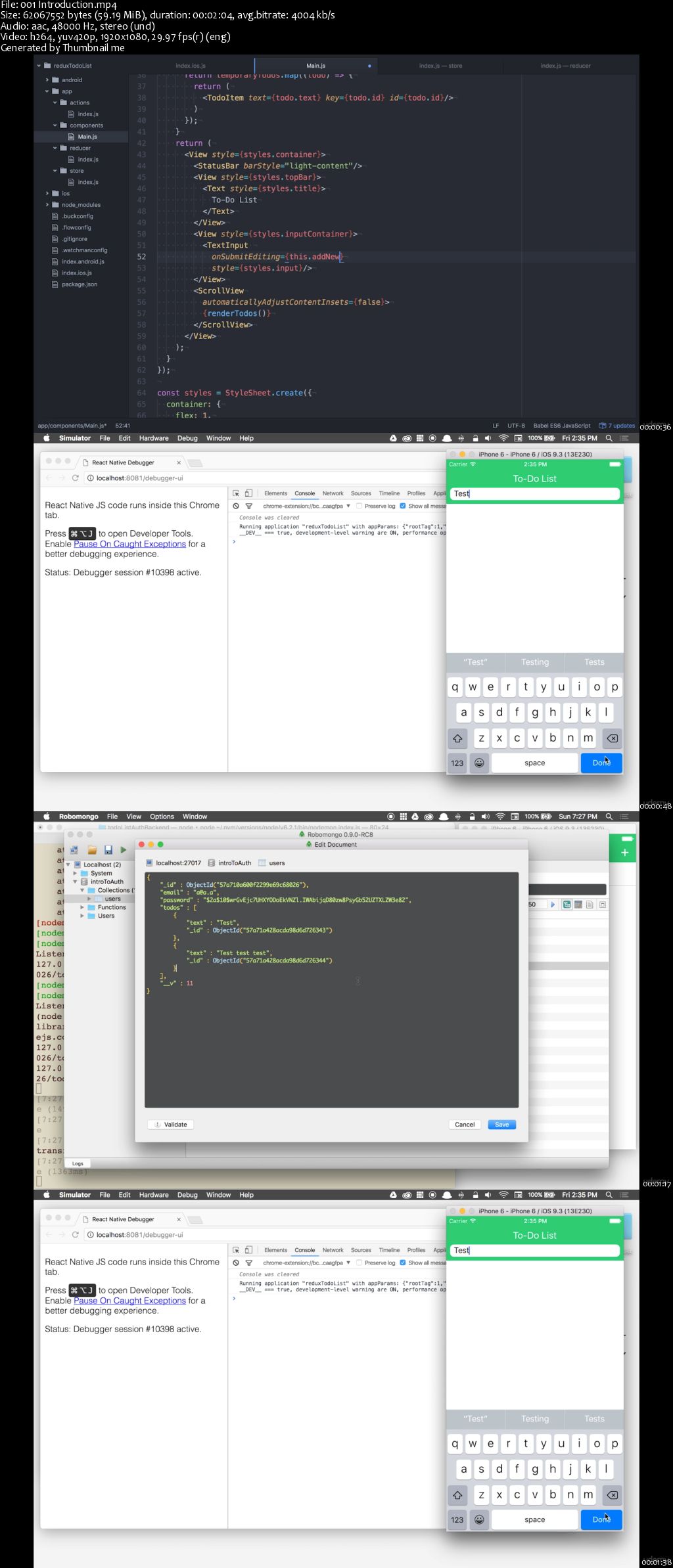Switch to Network tab in 00:00:48 frame
Viewport: 673px width, 1568px height.
pyautogui.click(x=333, y=493)
